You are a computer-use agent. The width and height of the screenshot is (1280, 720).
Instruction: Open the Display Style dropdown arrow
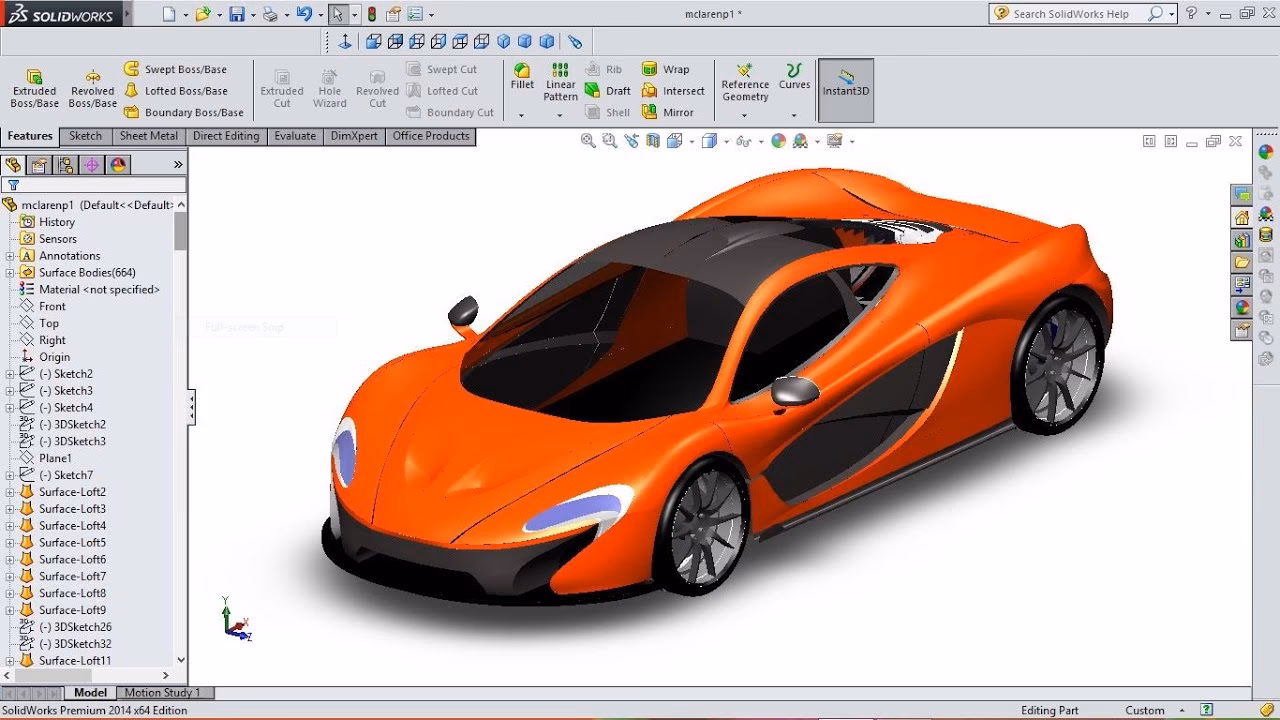click(726, 140)
